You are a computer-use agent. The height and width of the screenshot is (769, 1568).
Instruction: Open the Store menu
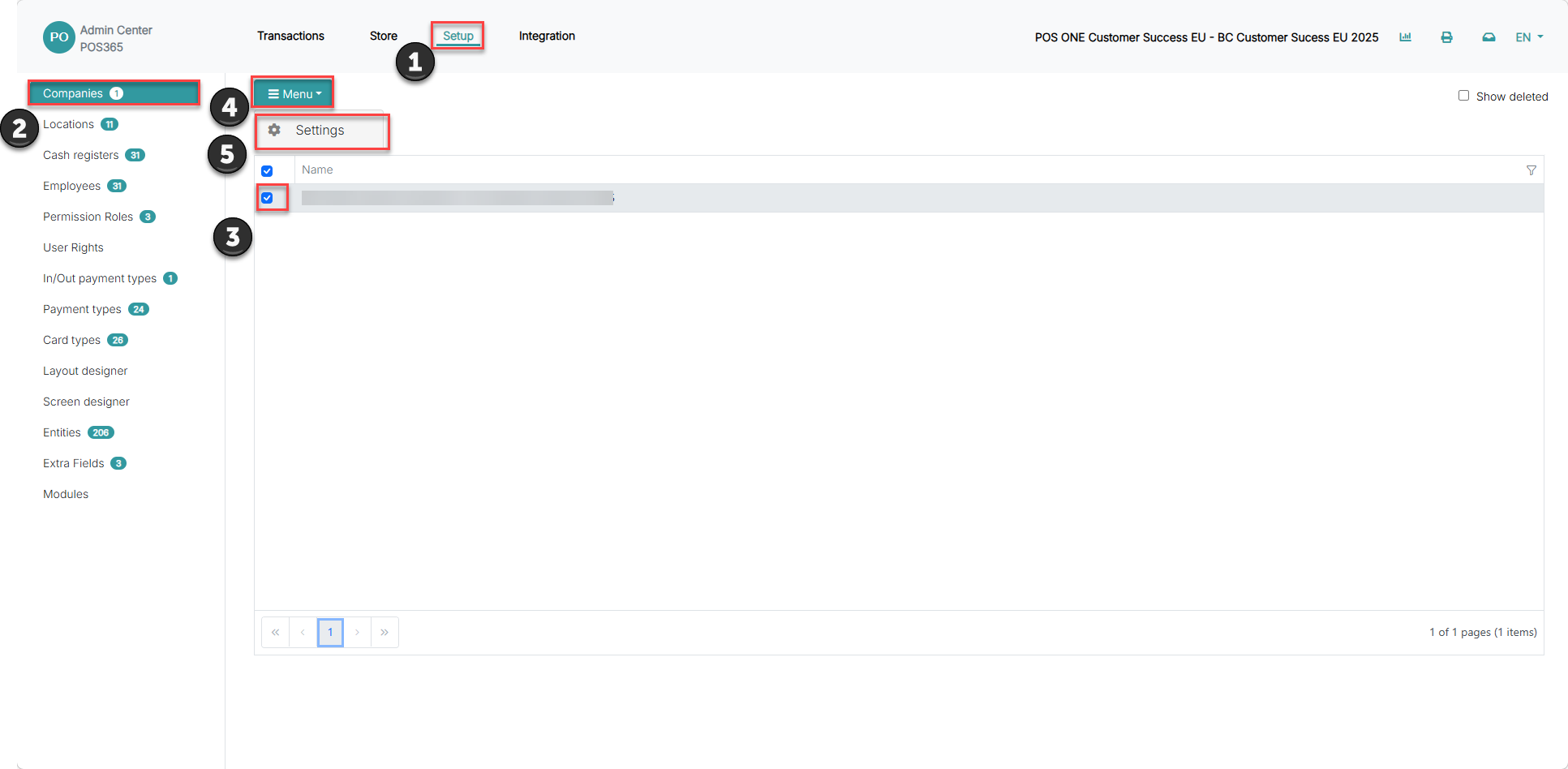pos(384,36)
